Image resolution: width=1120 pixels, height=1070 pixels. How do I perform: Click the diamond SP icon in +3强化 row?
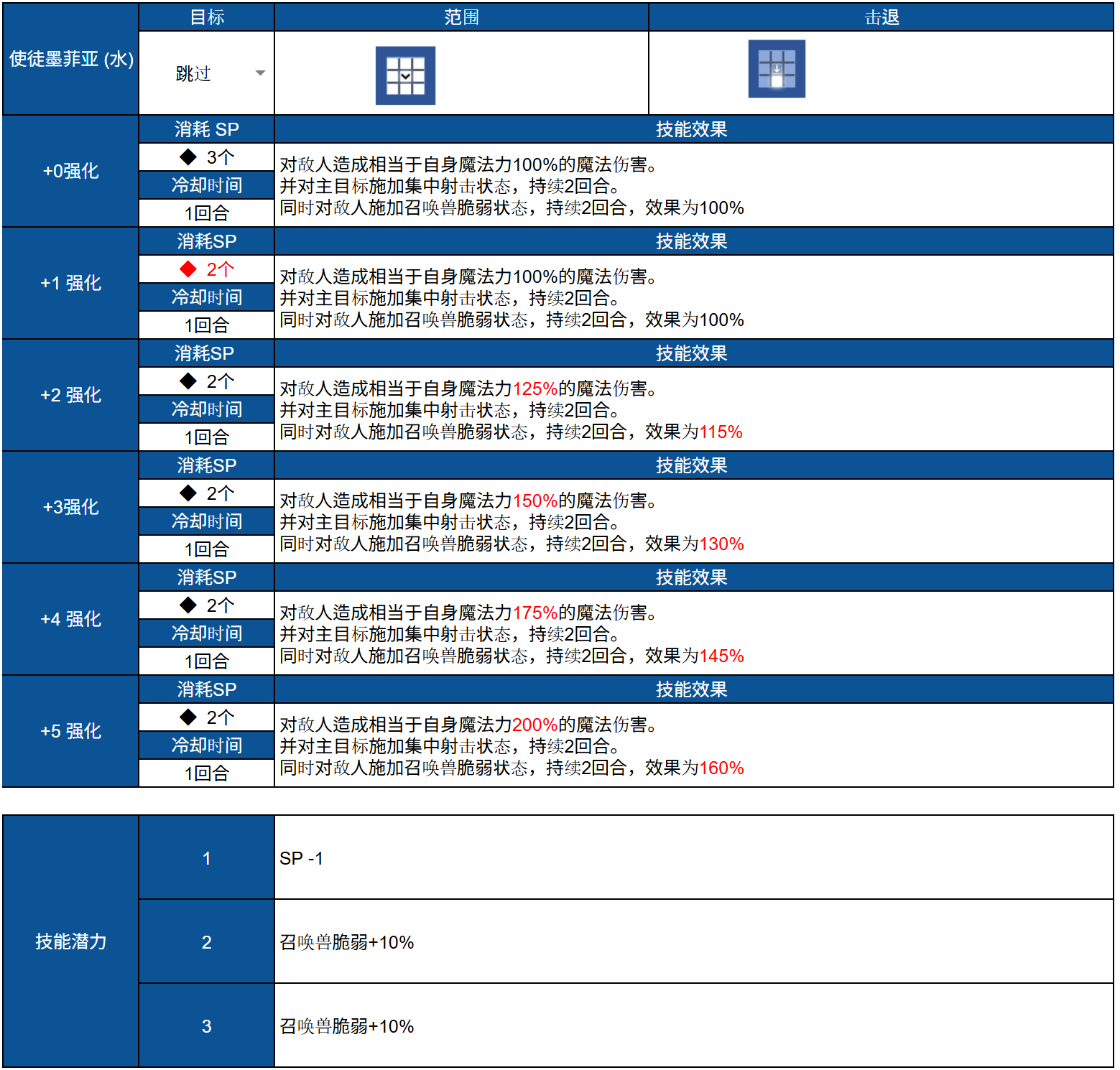point(188,493)
